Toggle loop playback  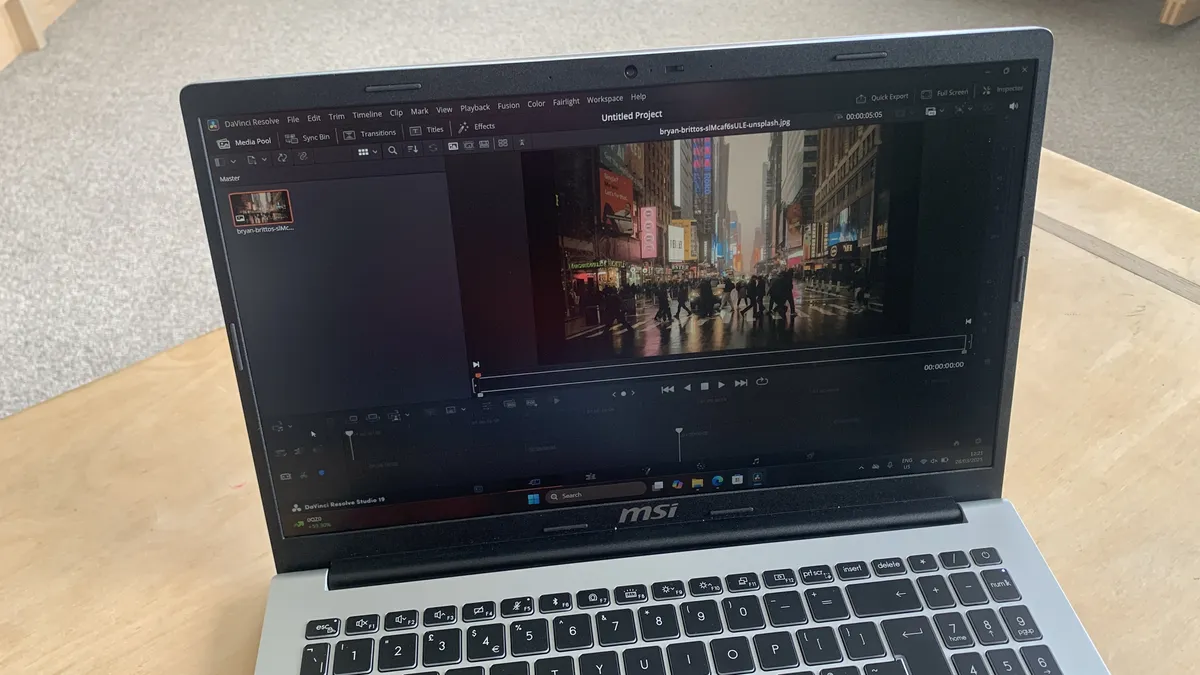pos(762,381)
